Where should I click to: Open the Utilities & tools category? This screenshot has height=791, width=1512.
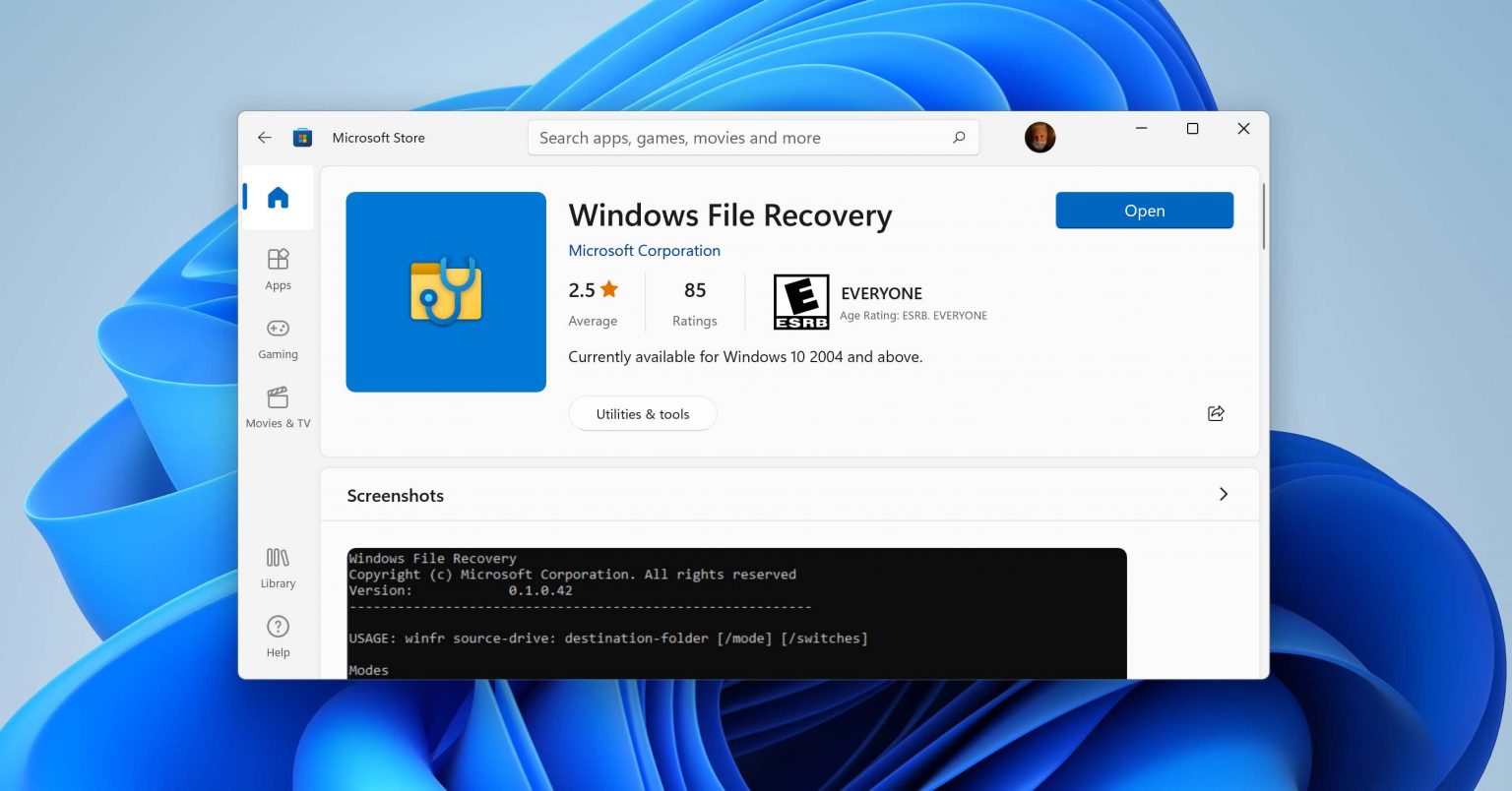pyautogui.click(x=643, y=413)
